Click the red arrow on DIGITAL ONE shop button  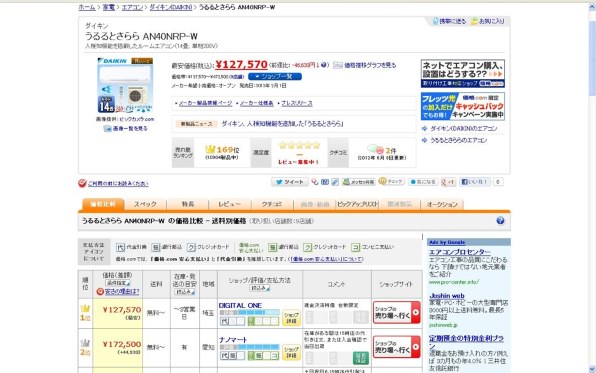(x=415, y=313)
